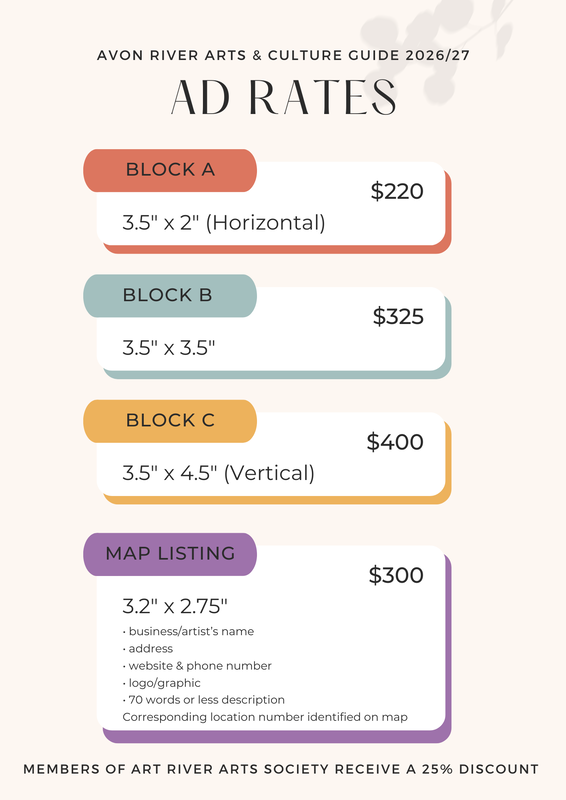Click the $300 map listing price
This screenshot has width=566, height=800.
tap(396, 575)
